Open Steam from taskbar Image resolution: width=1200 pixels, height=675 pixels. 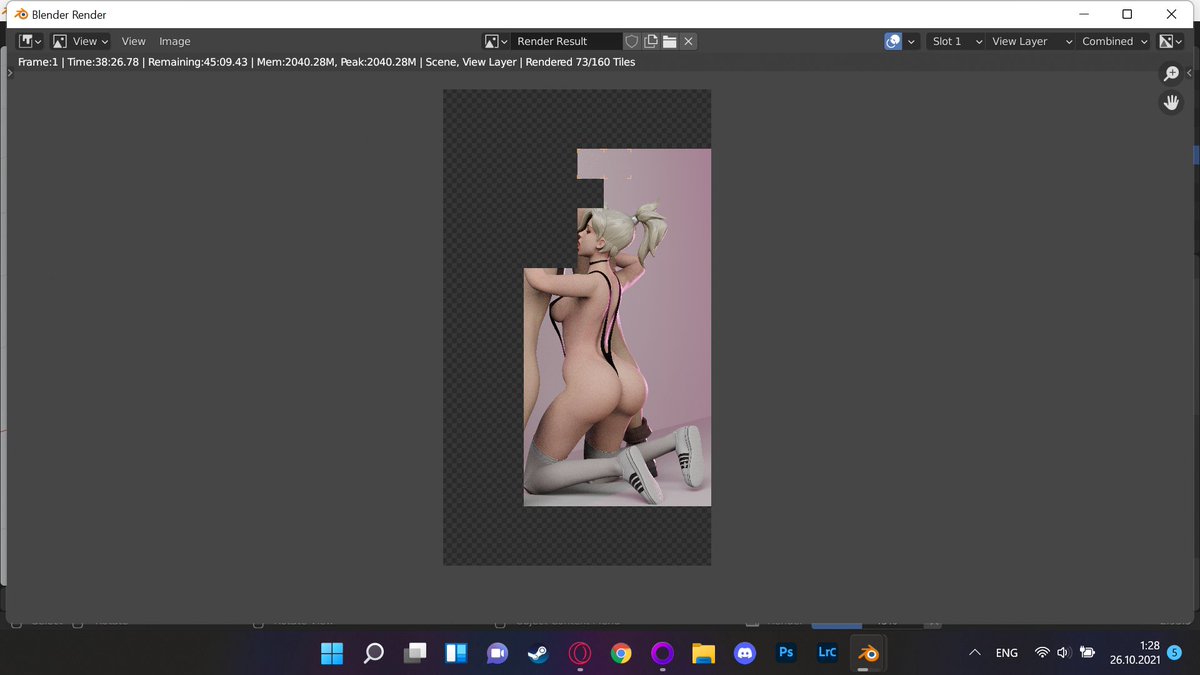[538, 653]
